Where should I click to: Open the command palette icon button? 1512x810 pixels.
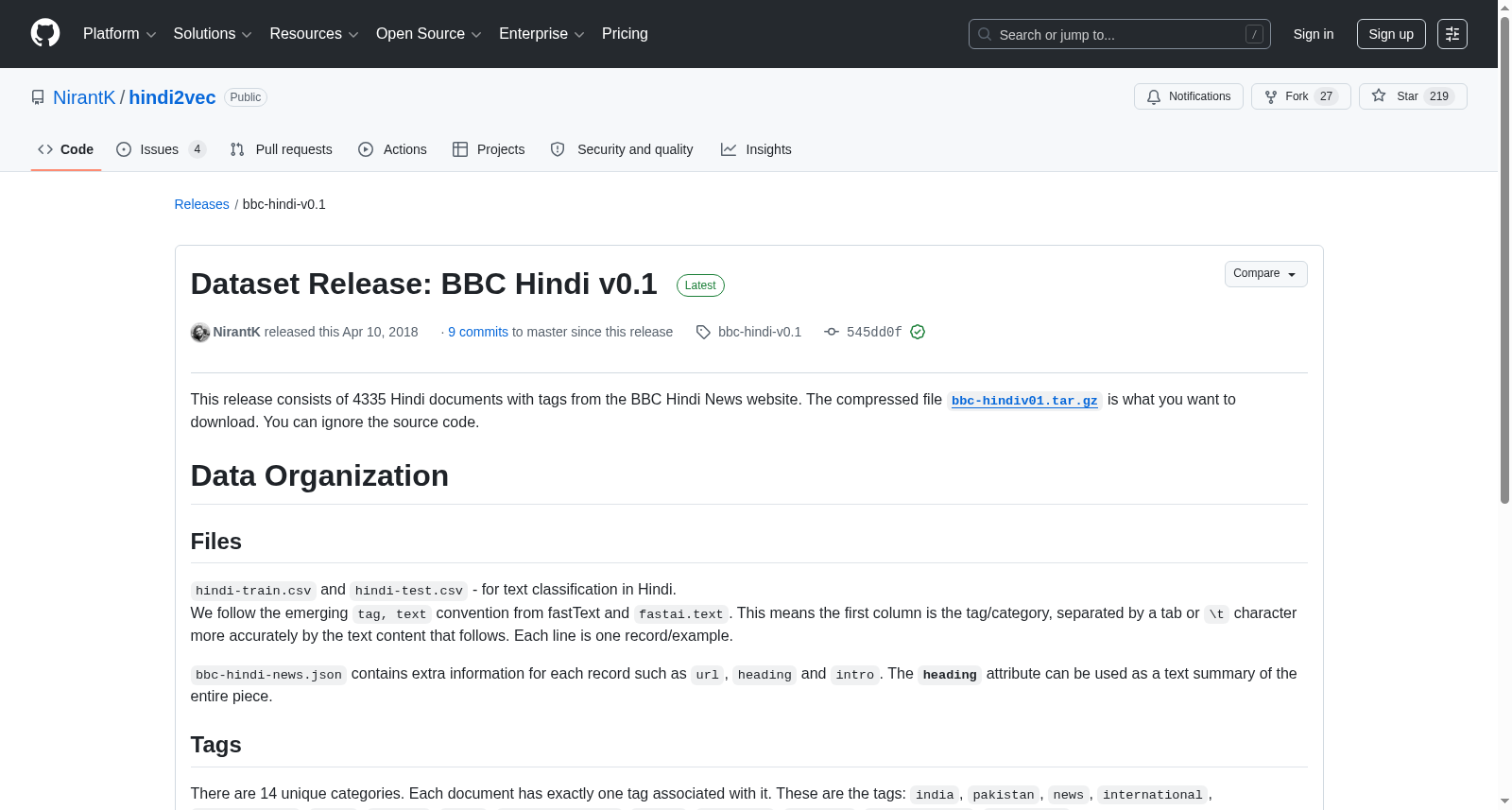pos(1452,34)
